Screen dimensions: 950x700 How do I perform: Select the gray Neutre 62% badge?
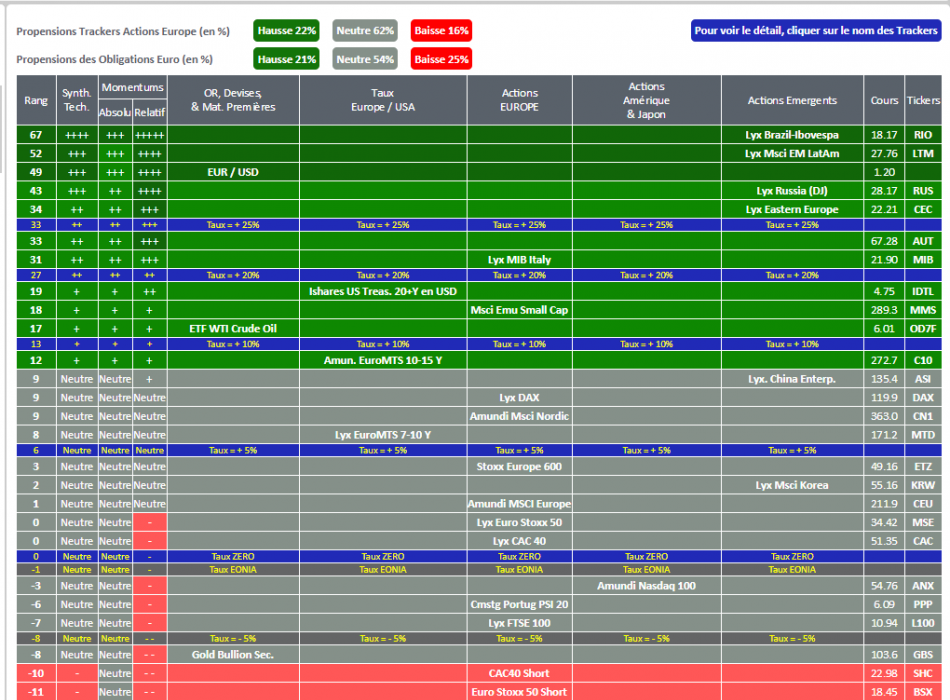[365, 30]
